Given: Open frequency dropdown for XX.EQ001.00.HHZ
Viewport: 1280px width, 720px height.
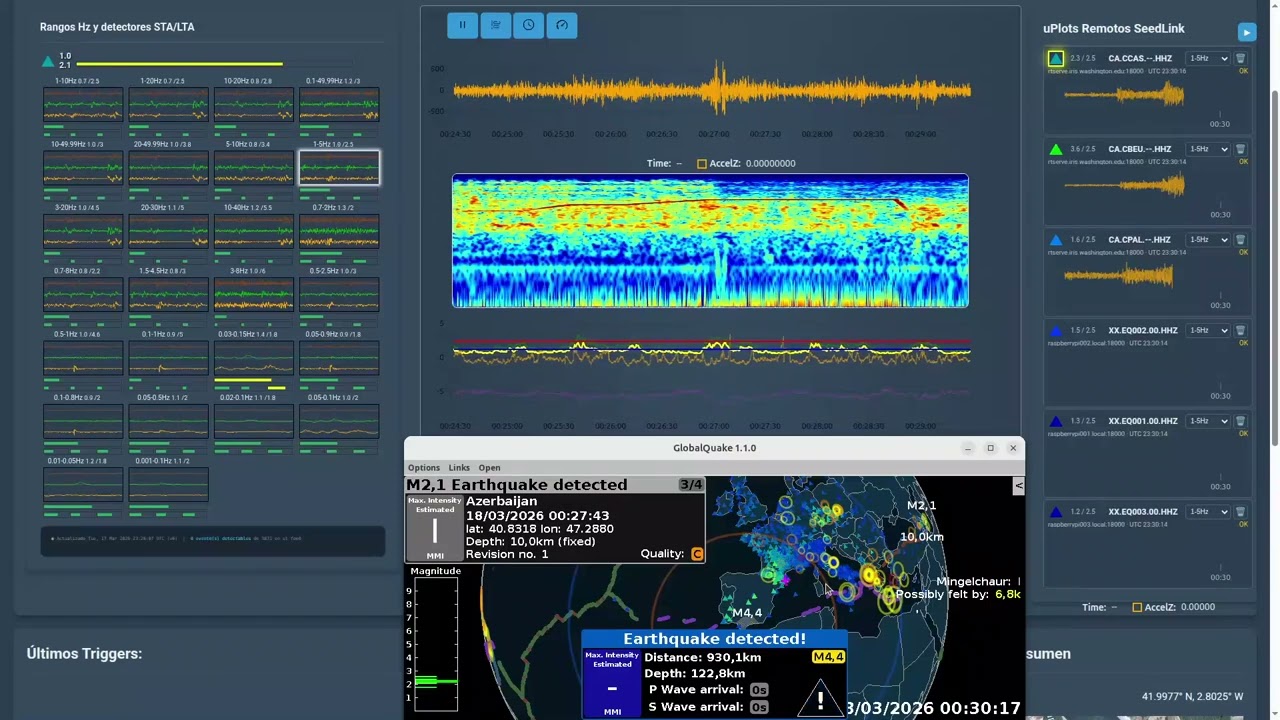Looking at the screenshot, I should tap(1207, 421).
